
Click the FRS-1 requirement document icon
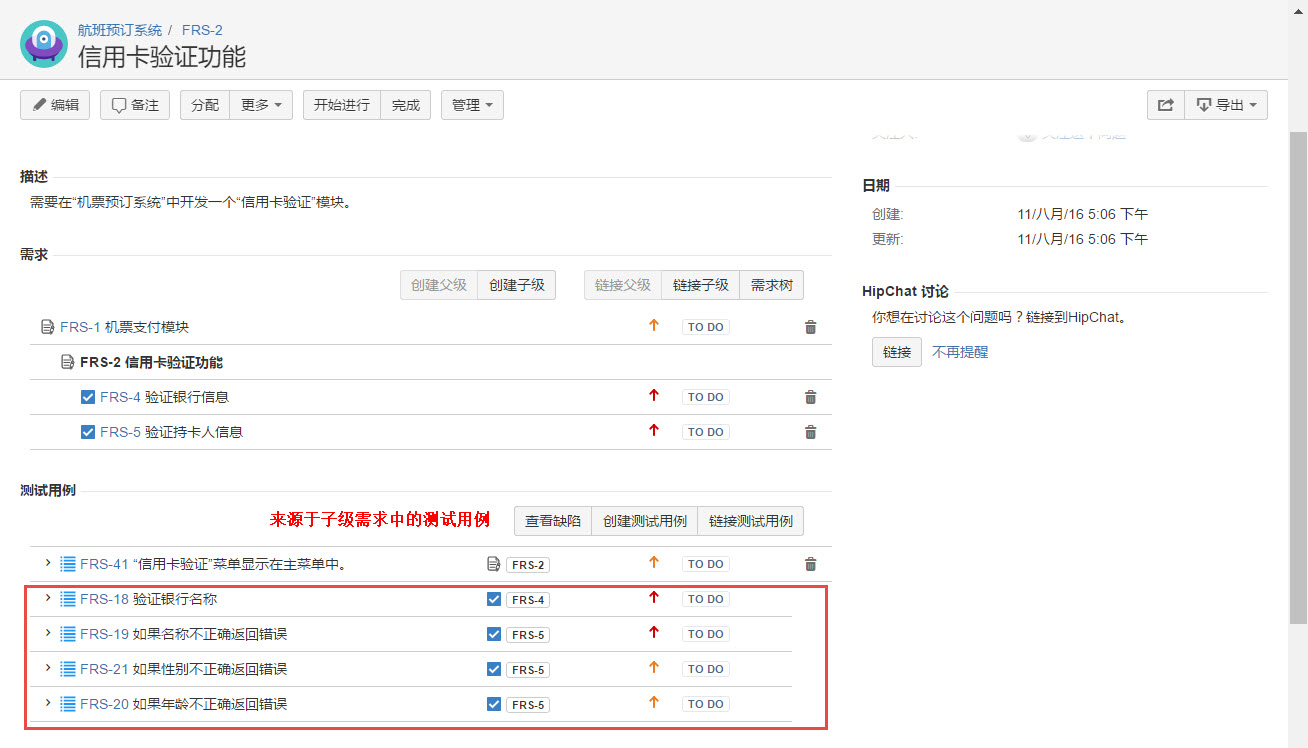tap(47, 327)
